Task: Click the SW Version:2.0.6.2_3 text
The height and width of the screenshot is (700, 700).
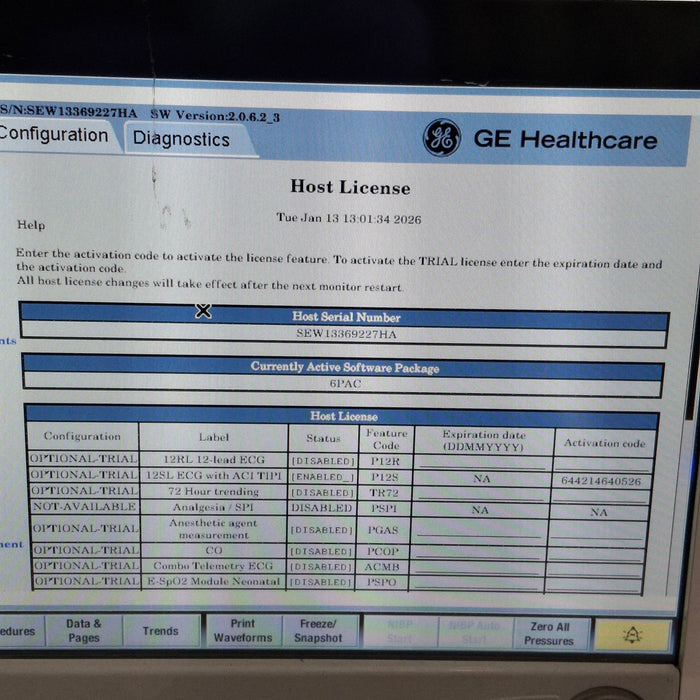Action: point(216,116)
